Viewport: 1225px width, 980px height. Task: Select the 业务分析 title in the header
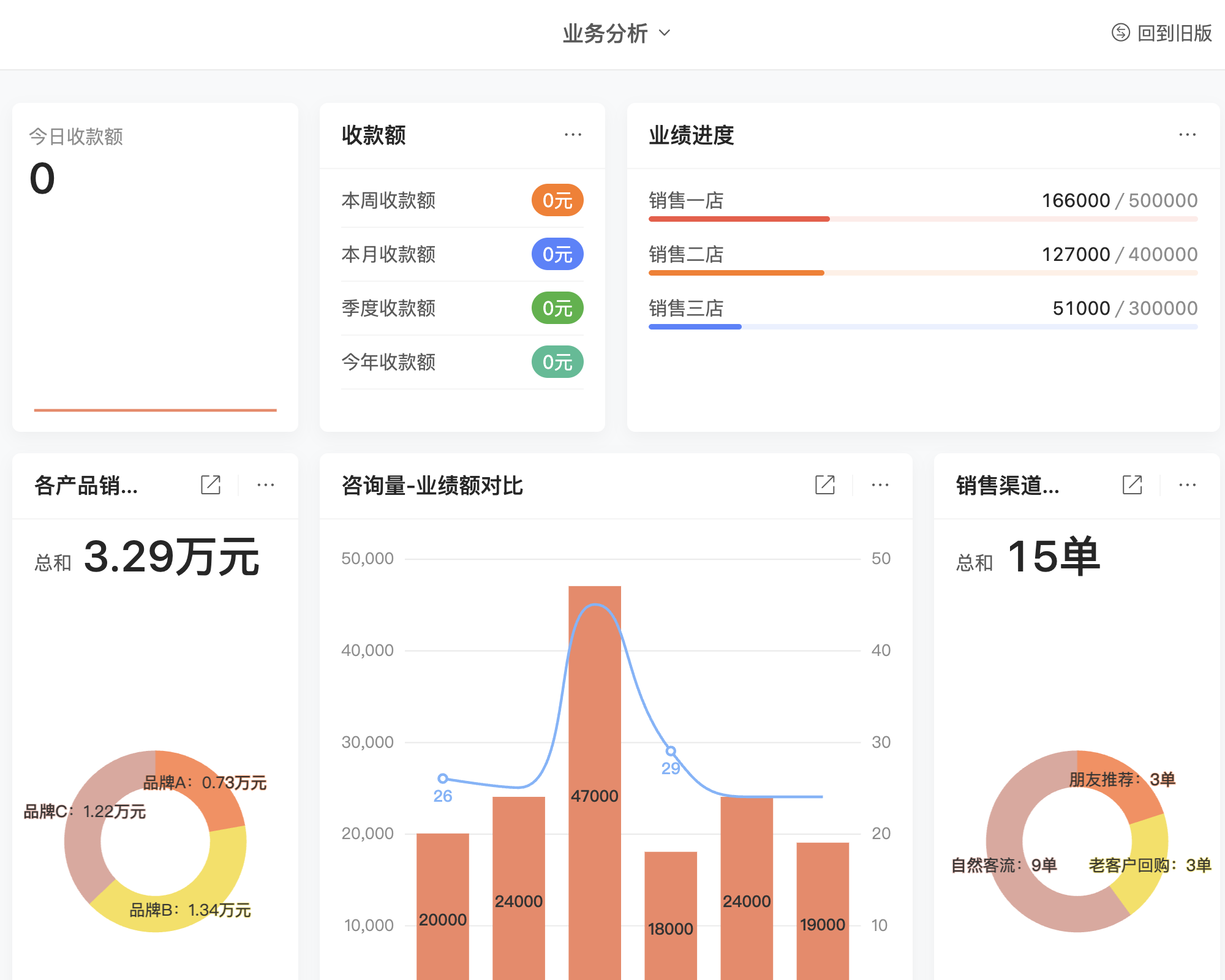[x=605, y=34]
